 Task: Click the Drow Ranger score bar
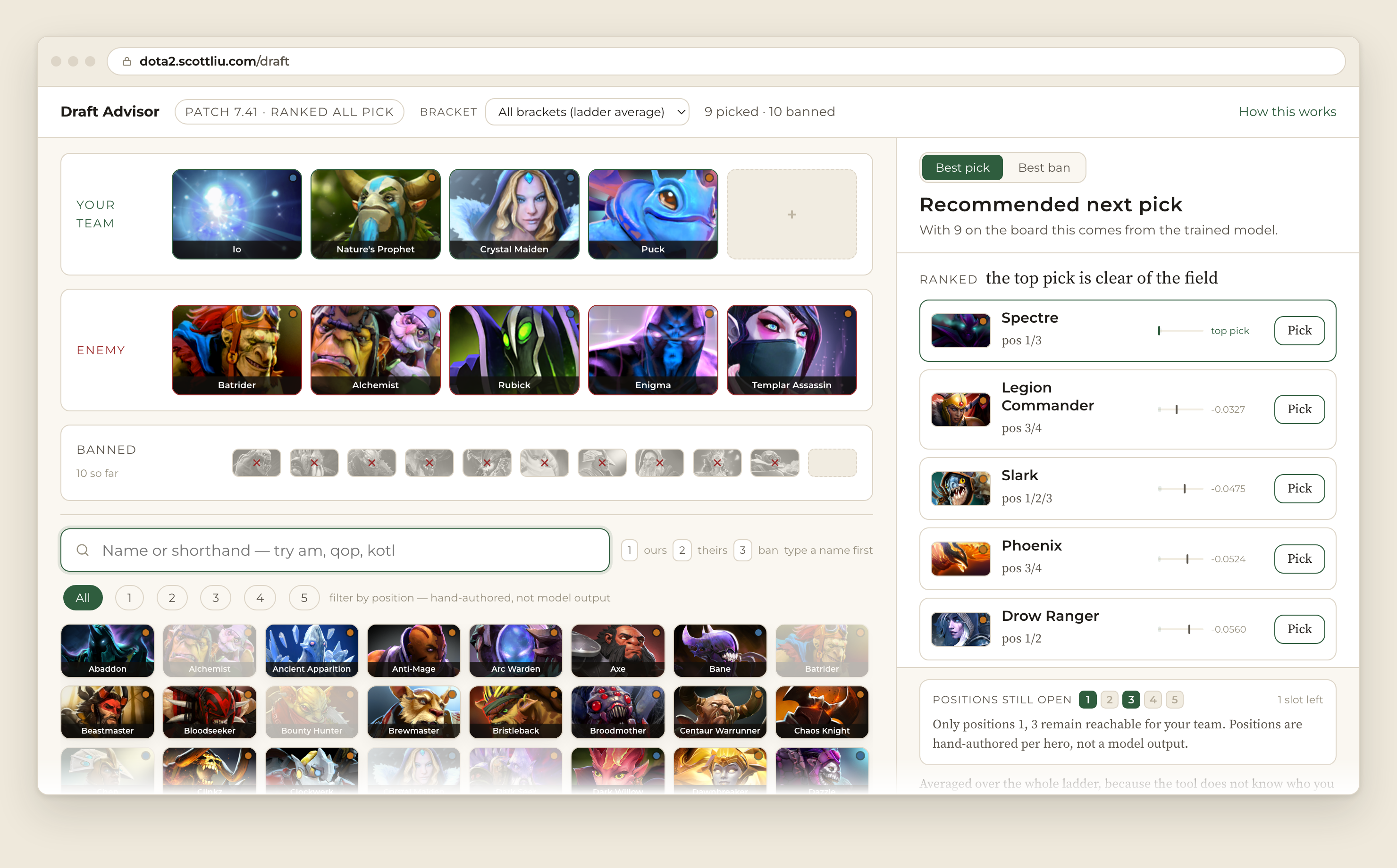click(1180, 629)
